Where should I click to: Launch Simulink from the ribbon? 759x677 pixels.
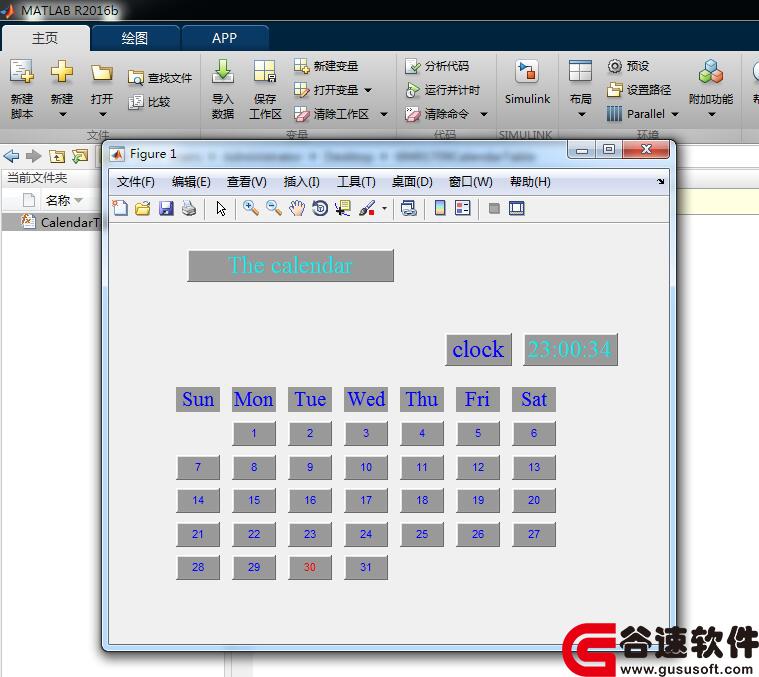(527, 82)
